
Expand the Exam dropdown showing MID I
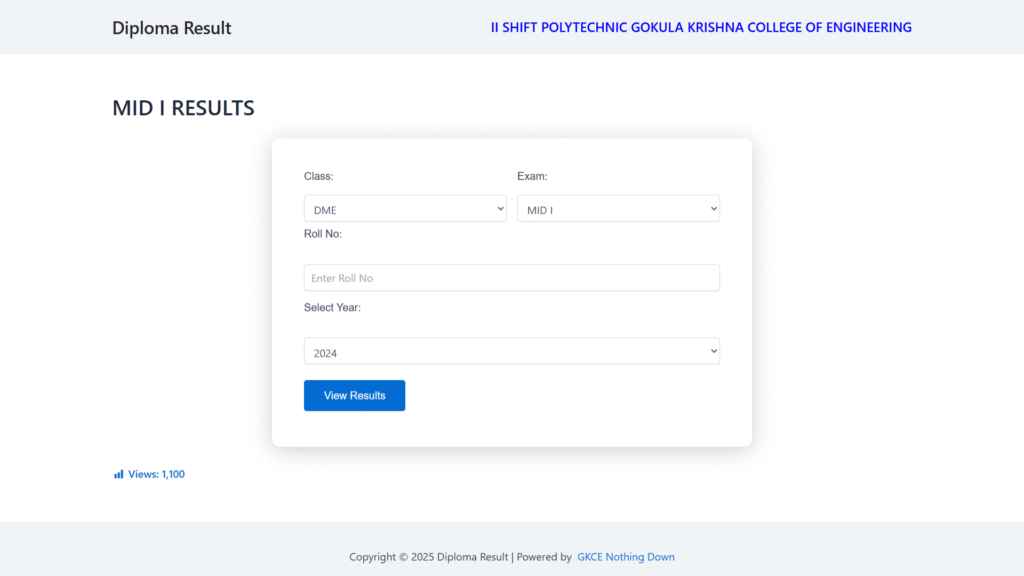click(617, 210)
